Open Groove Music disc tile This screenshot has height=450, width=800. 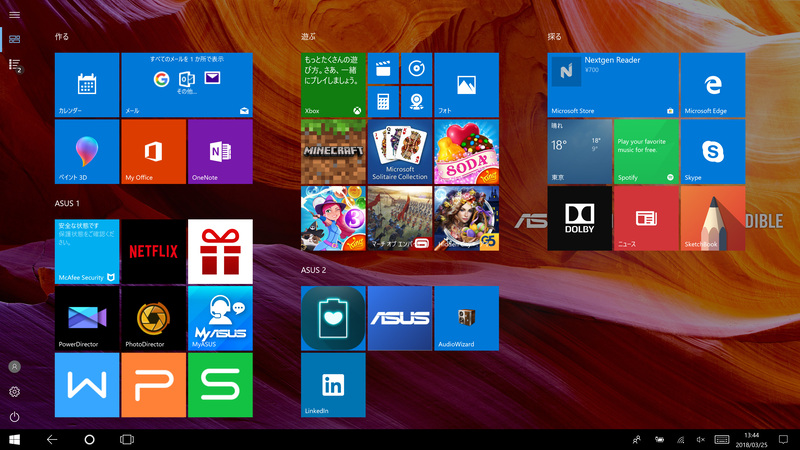pyautogui.click(x=416, y=68)
